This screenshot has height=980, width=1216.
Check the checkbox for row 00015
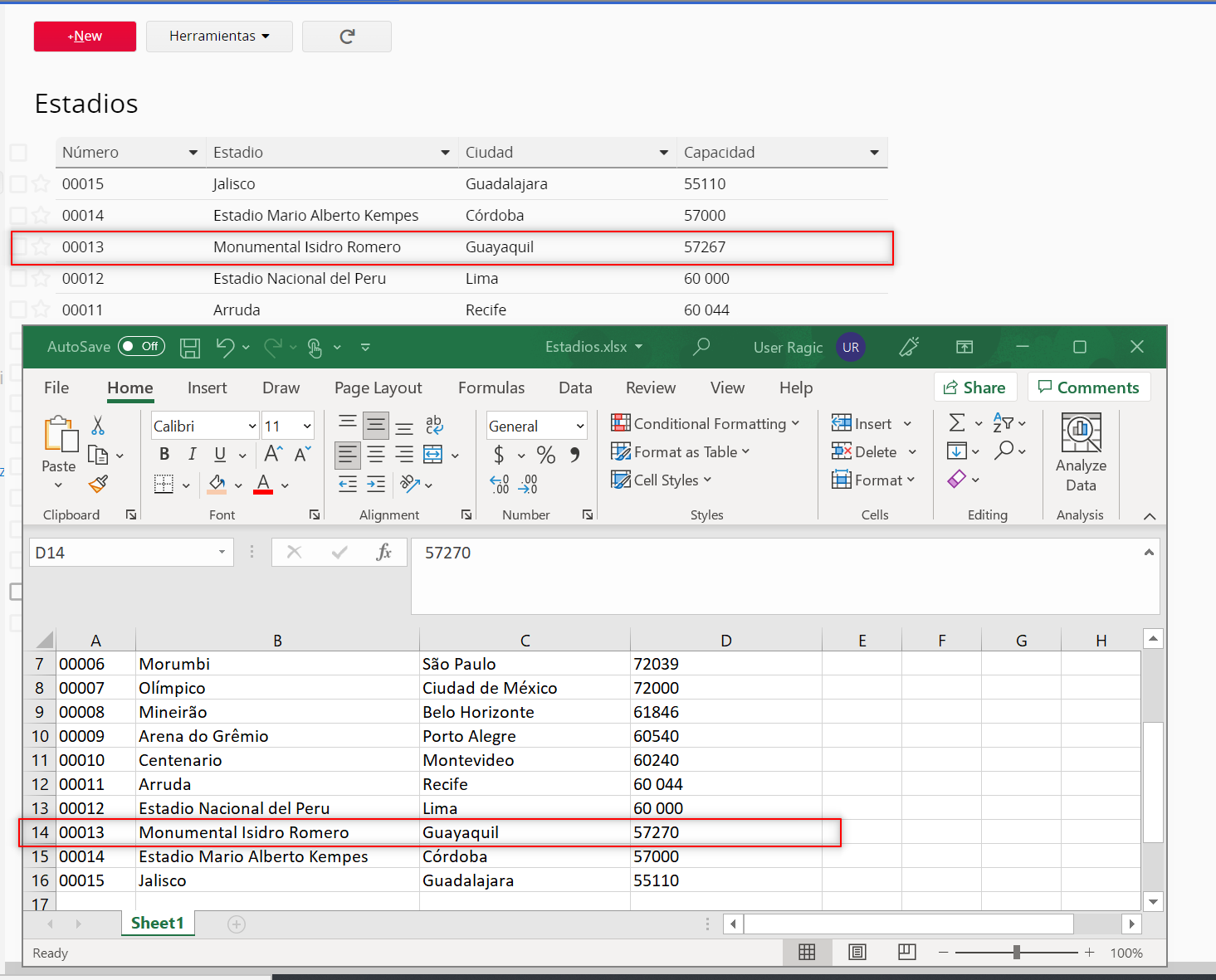[18, 184]
